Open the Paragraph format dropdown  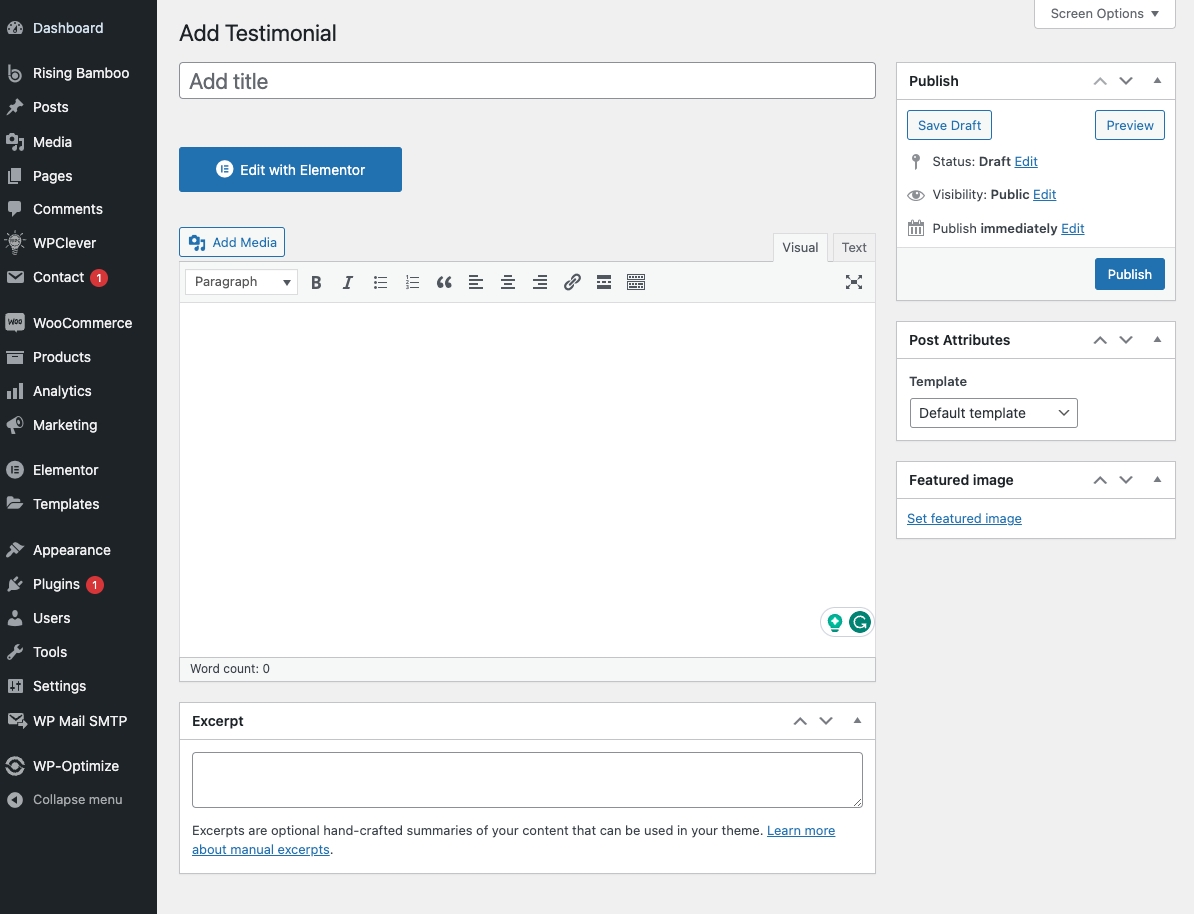(x=241, y=282)
